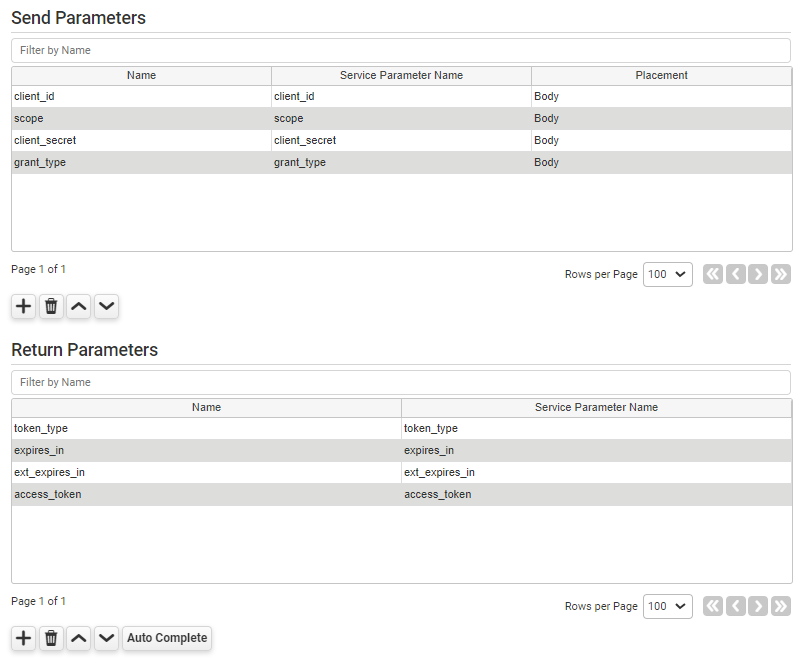Focus the Return Parameters Filter by Name field

pyautogui.click(x=401, y=382)
